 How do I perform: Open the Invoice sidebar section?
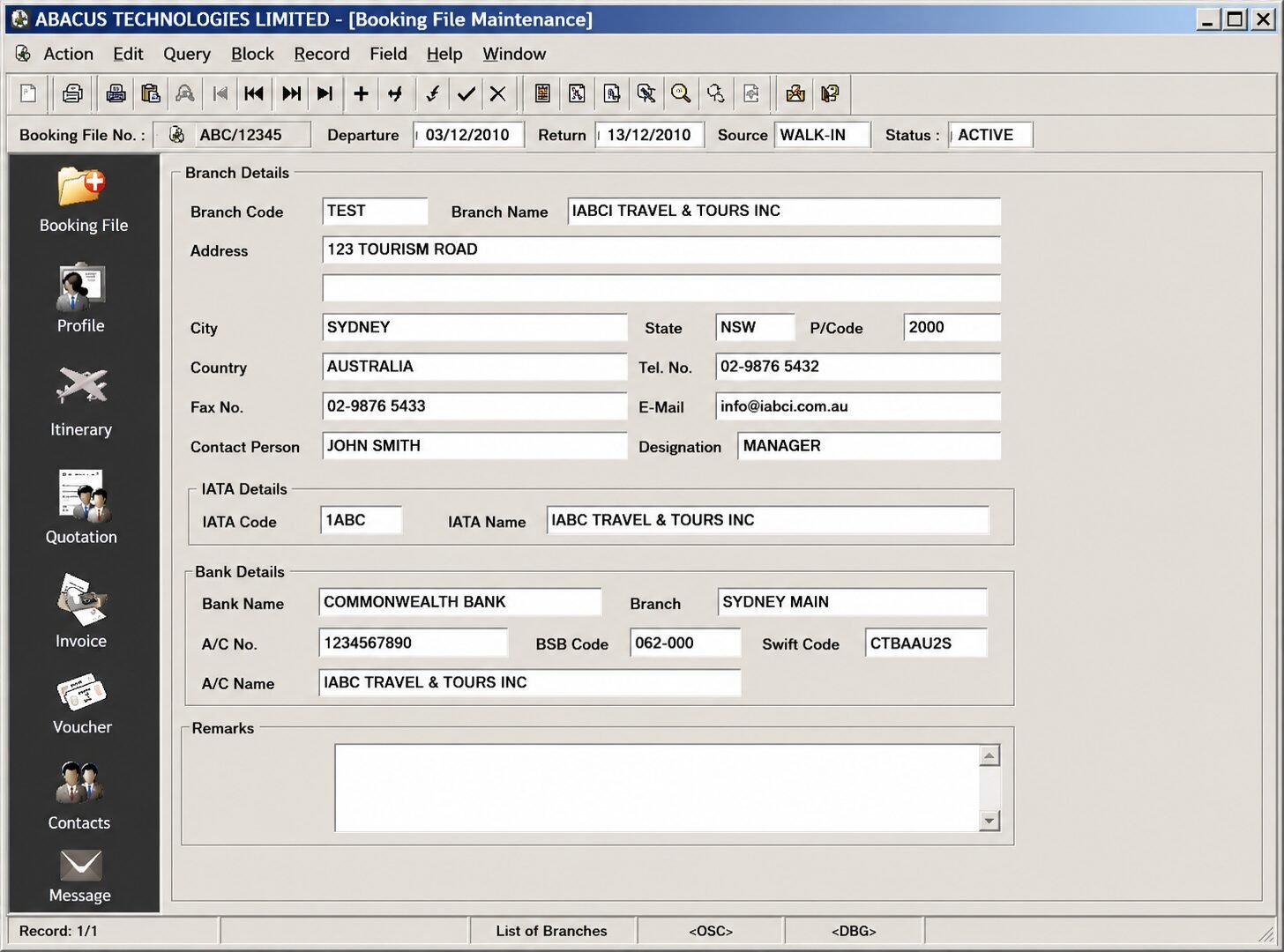tap(81, 612)
